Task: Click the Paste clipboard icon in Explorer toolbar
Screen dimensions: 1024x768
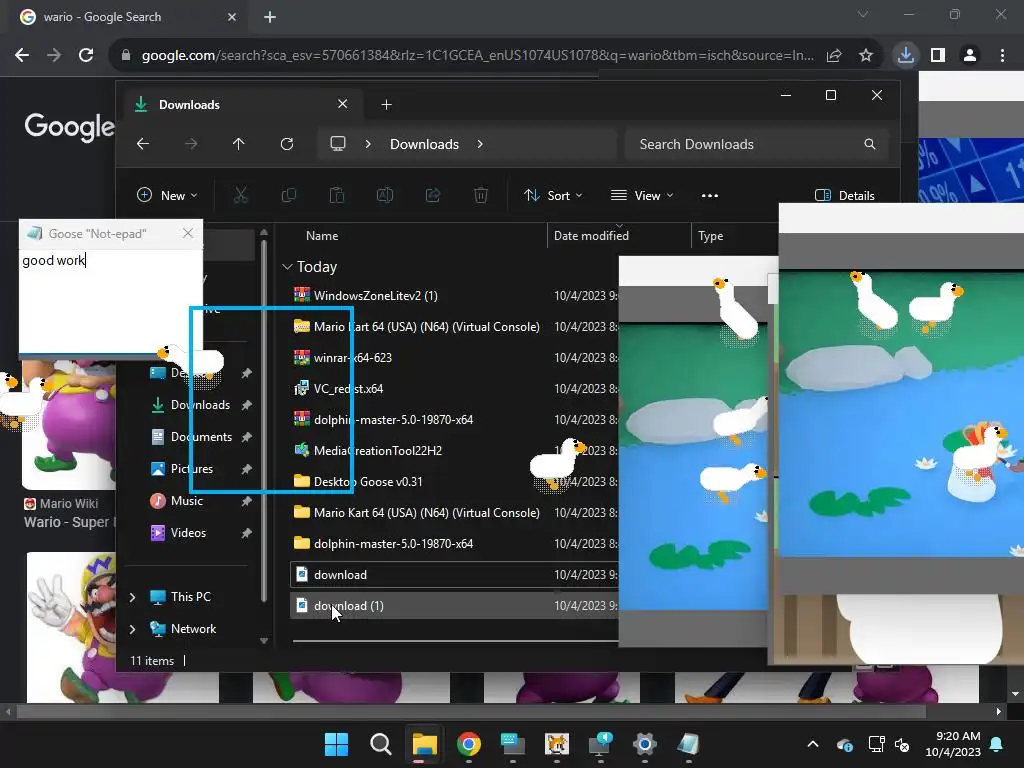Action: click(337, 195)
